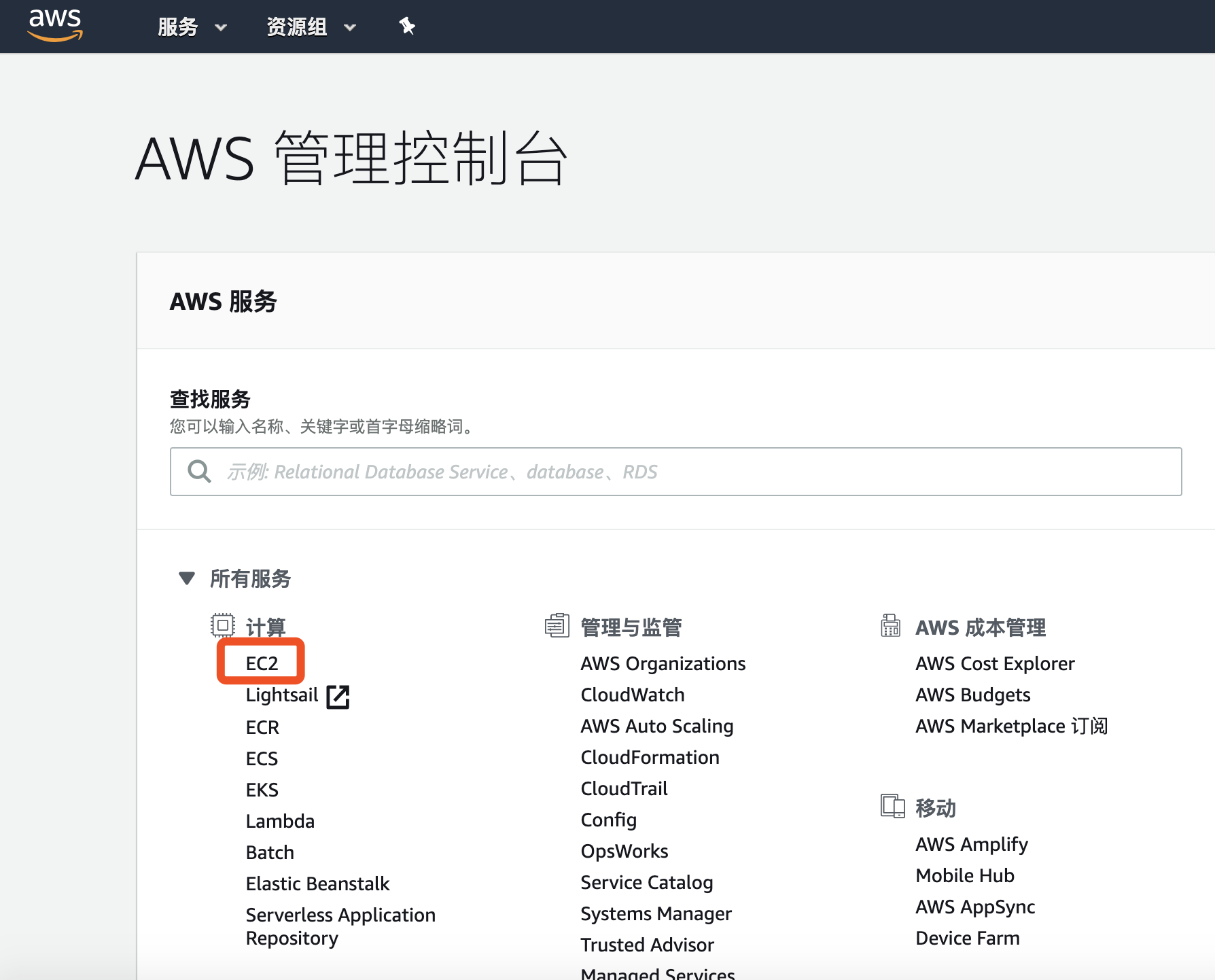This screenshot has width=1215, height=980.
Task: Open the Lambda service
Action: click(x=280, y=821)
